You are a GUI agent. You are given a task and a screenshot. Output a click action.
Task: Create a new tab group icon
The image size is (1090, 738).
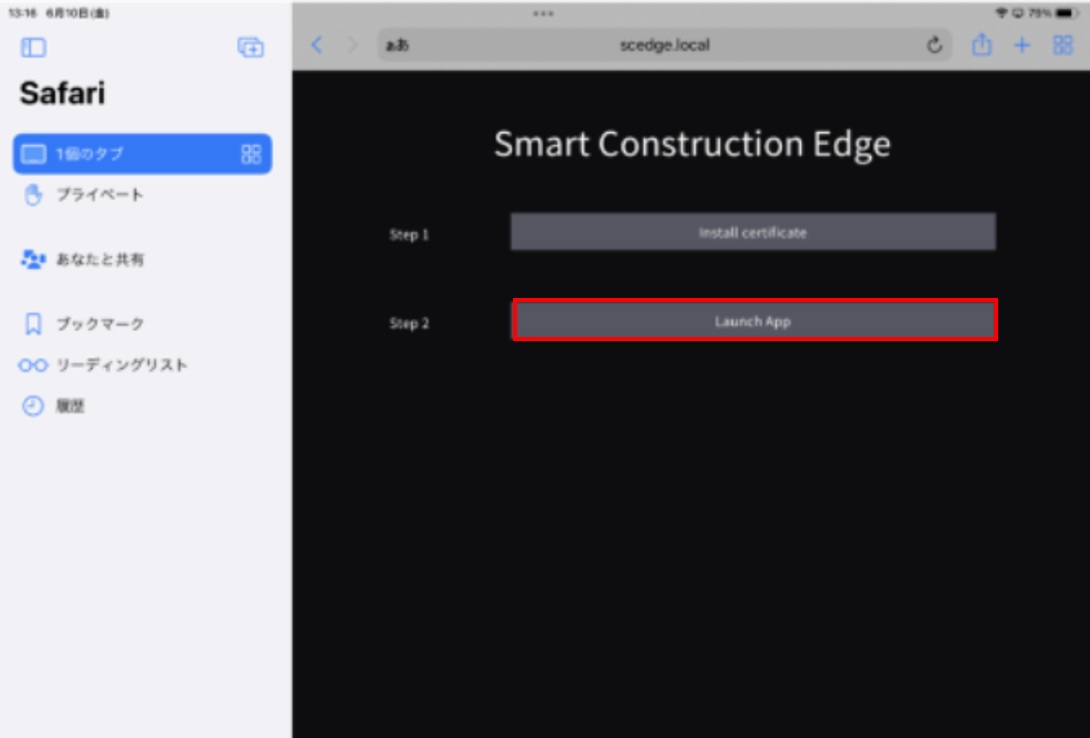(x=250, y=47)
